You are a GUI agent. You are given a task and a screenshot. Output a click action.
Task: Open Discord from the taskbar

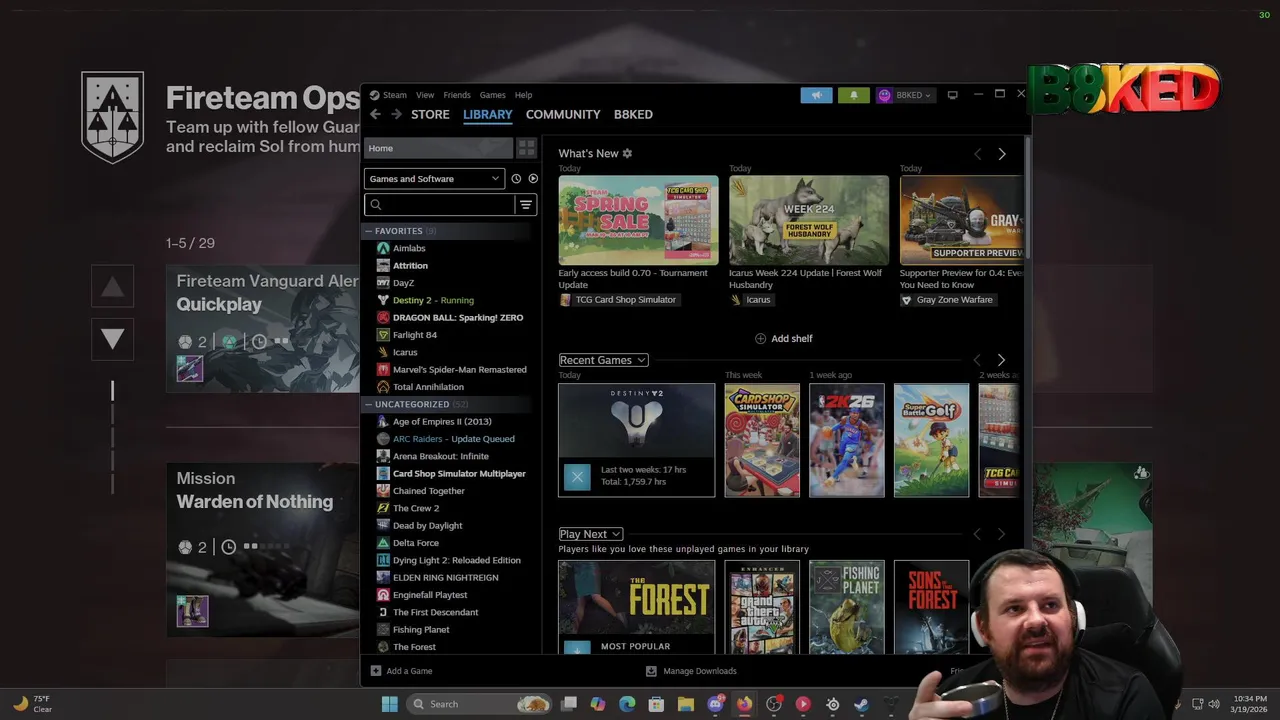(x=715, y=704)
